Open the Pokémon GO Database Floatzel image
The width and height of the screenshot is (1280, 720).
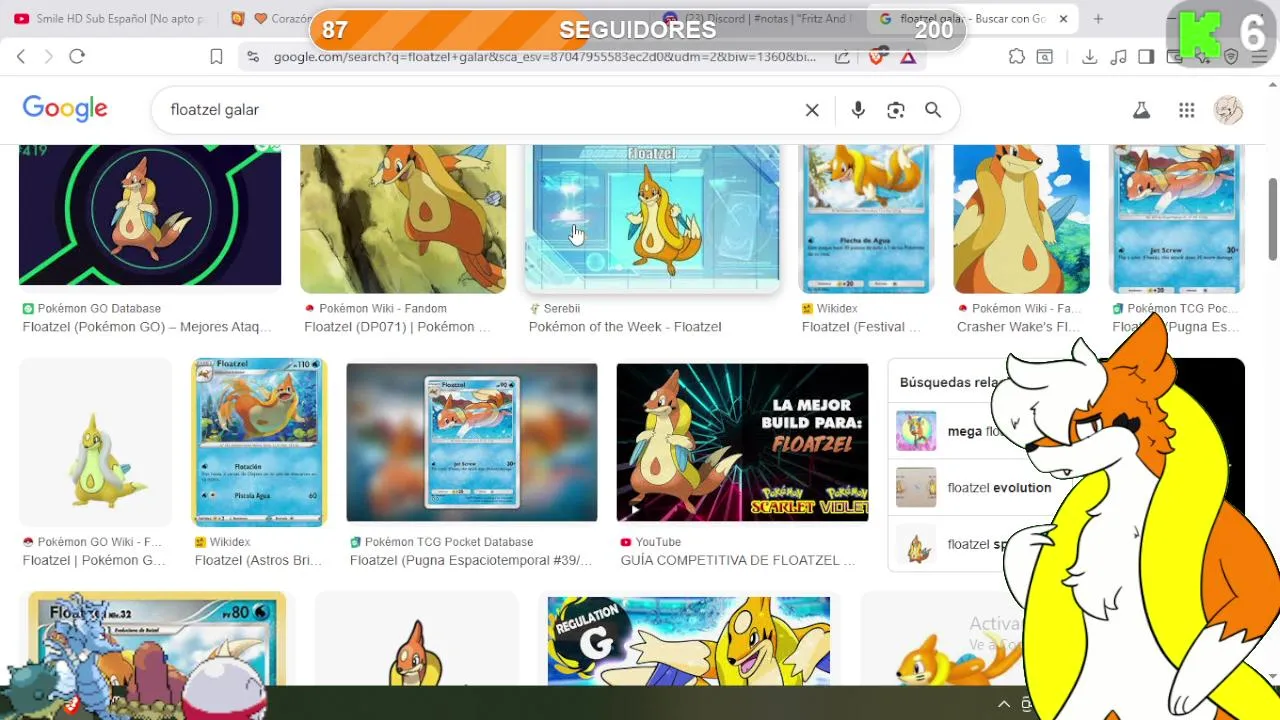pyautogui.click(x=150, y=215)
